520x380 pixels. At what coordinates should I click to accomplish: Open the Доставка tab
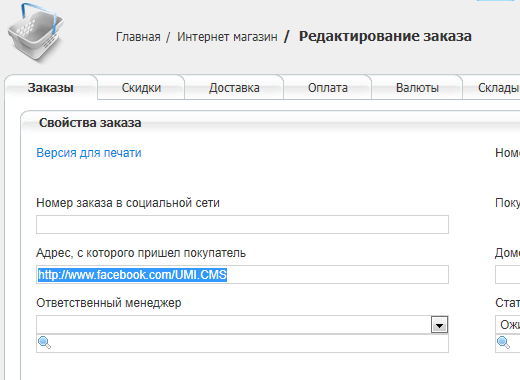click(x=234, y=88)
